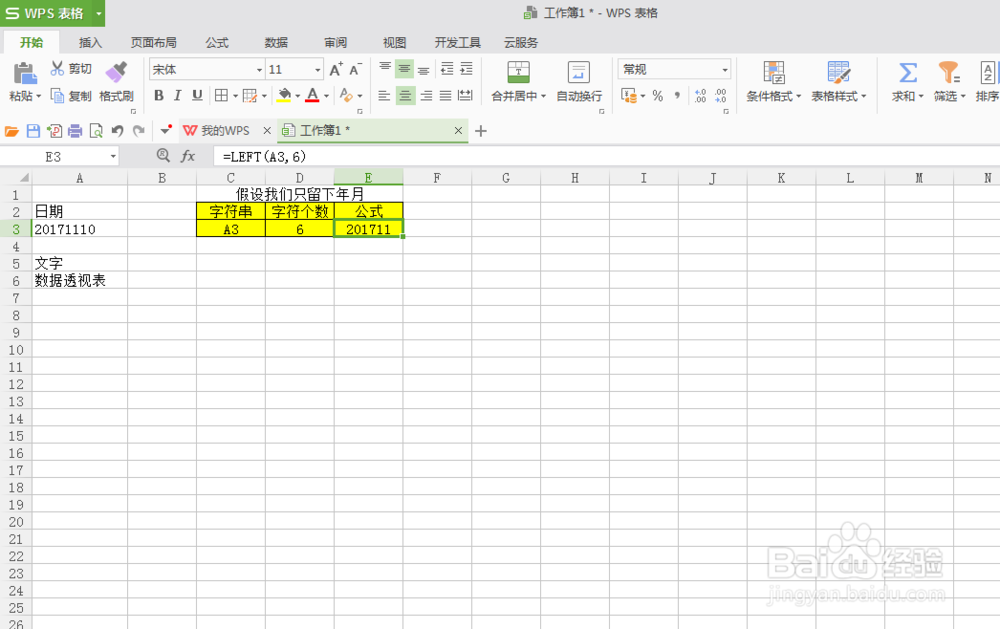The height and width of the screenshot is (629, 1000).
Task: Cut selection with the scissors icon
Action: coord(57,68)
